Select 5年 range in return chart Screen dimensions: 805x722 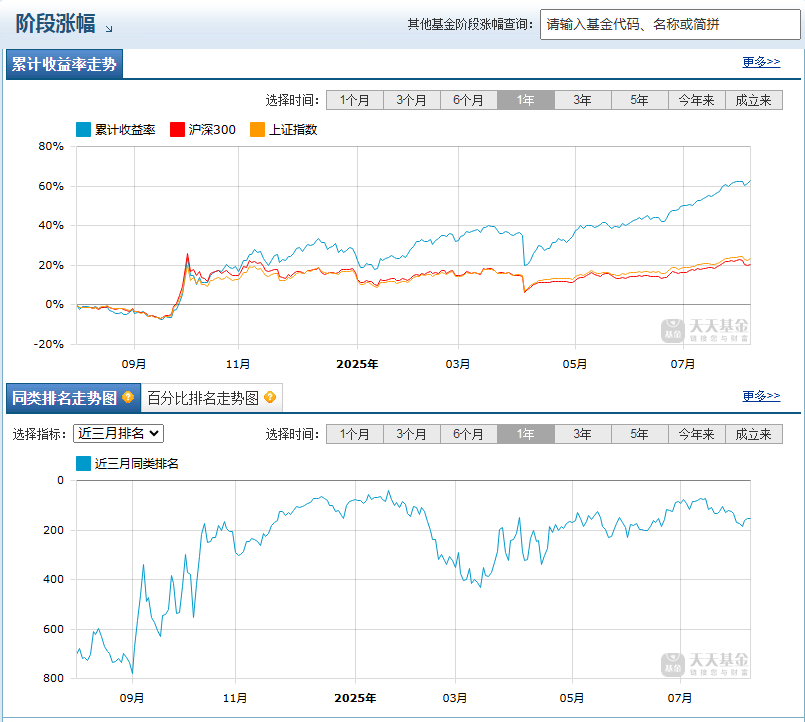pos(640,100)
